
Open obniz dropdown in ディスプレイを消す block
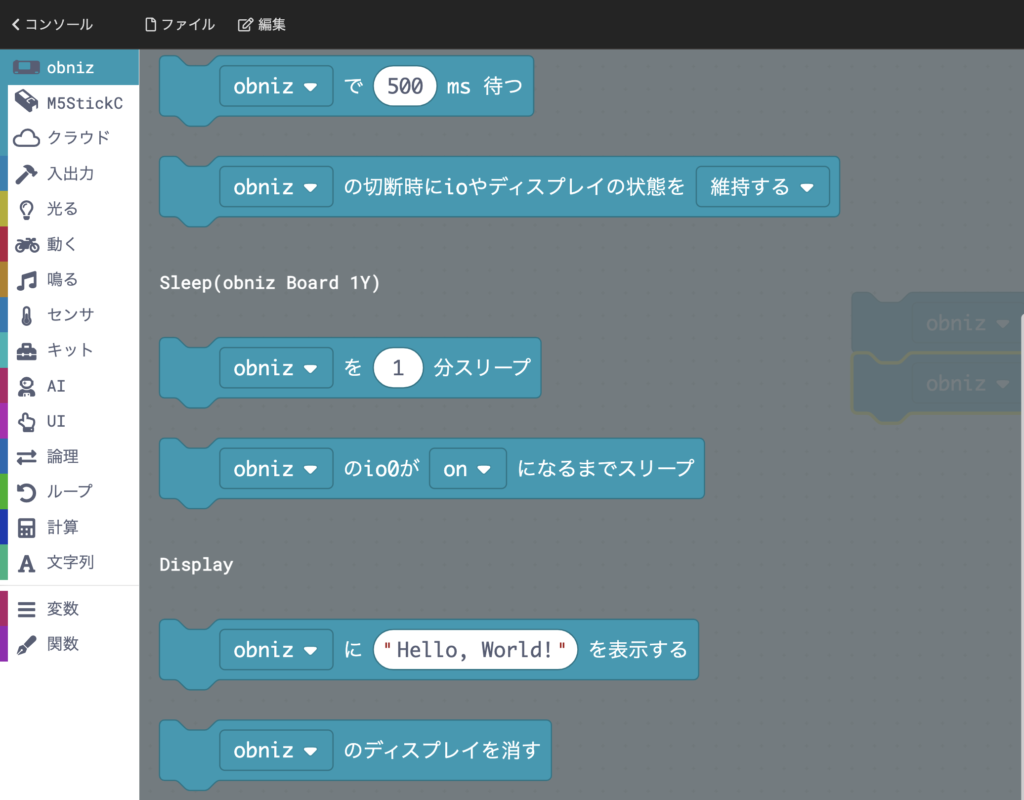pyautogui.click(x=276, y=750)
